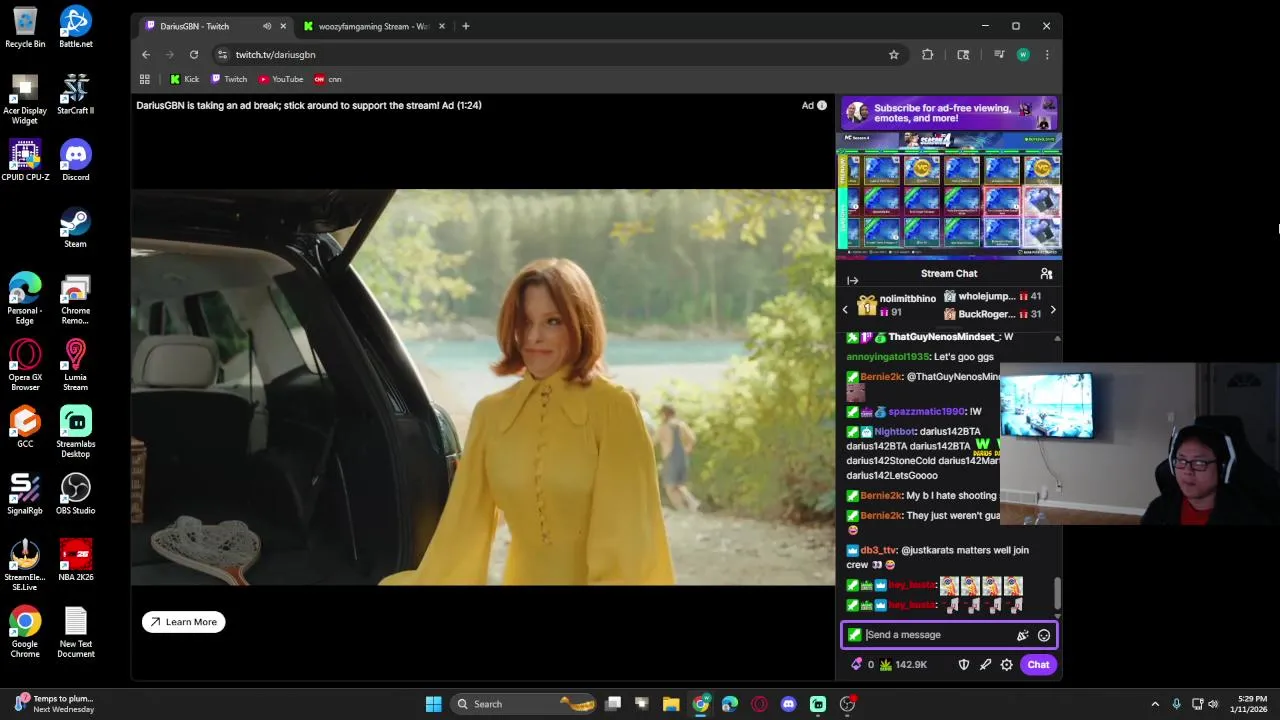Open SignalRgb desktop shortcut
The image size is (1280, 720).
[25, 494]
